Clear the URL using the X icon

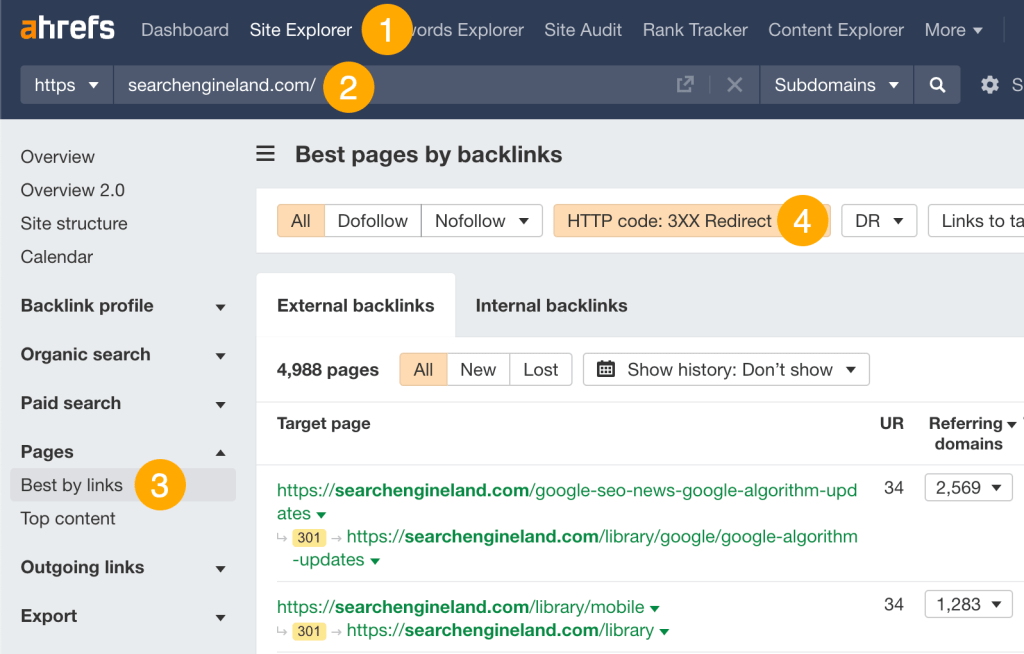click(x=734, y=84)
